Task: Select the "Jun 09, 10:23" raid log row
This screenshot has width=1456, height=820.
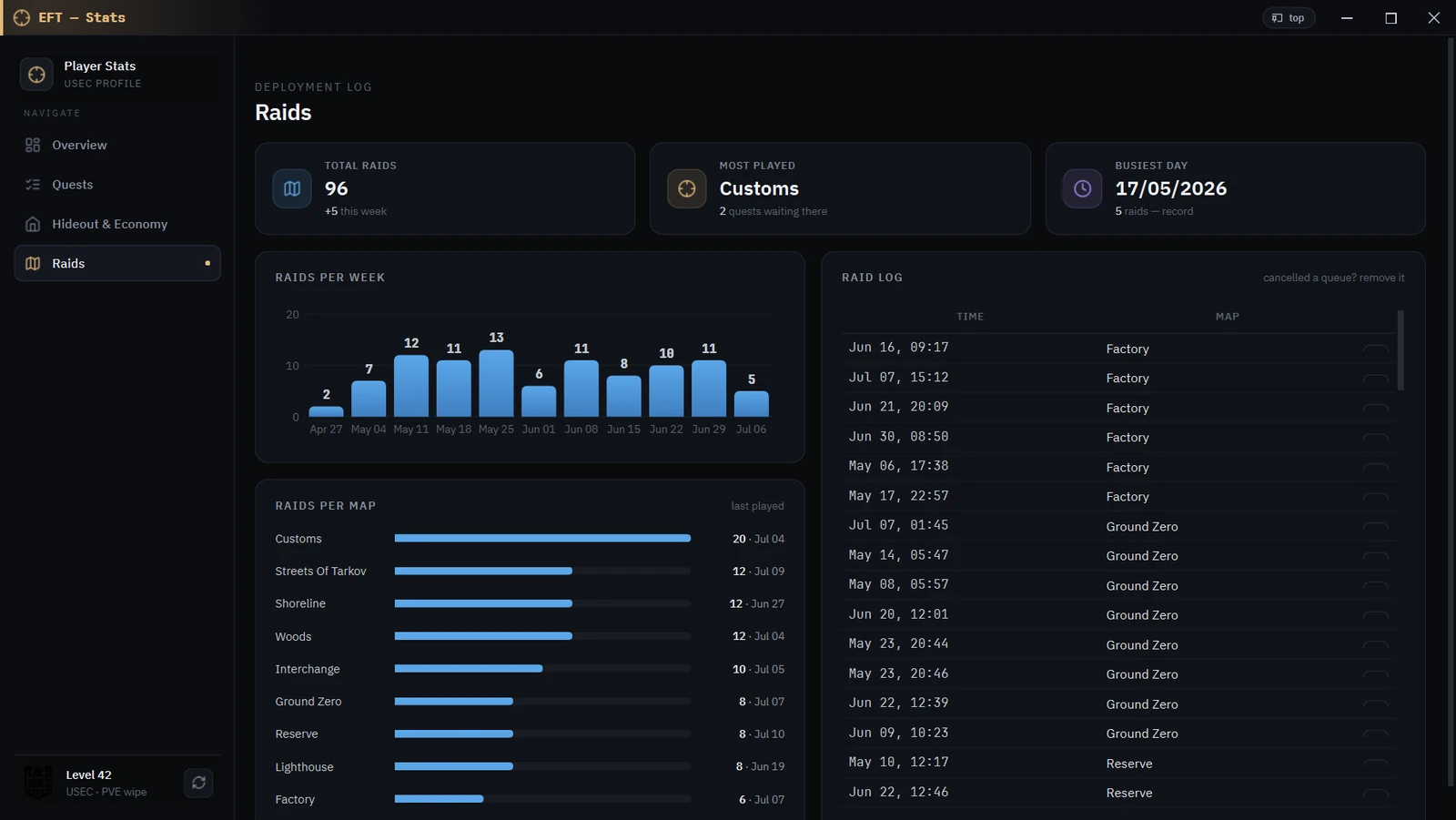Action: [1119, 733]
